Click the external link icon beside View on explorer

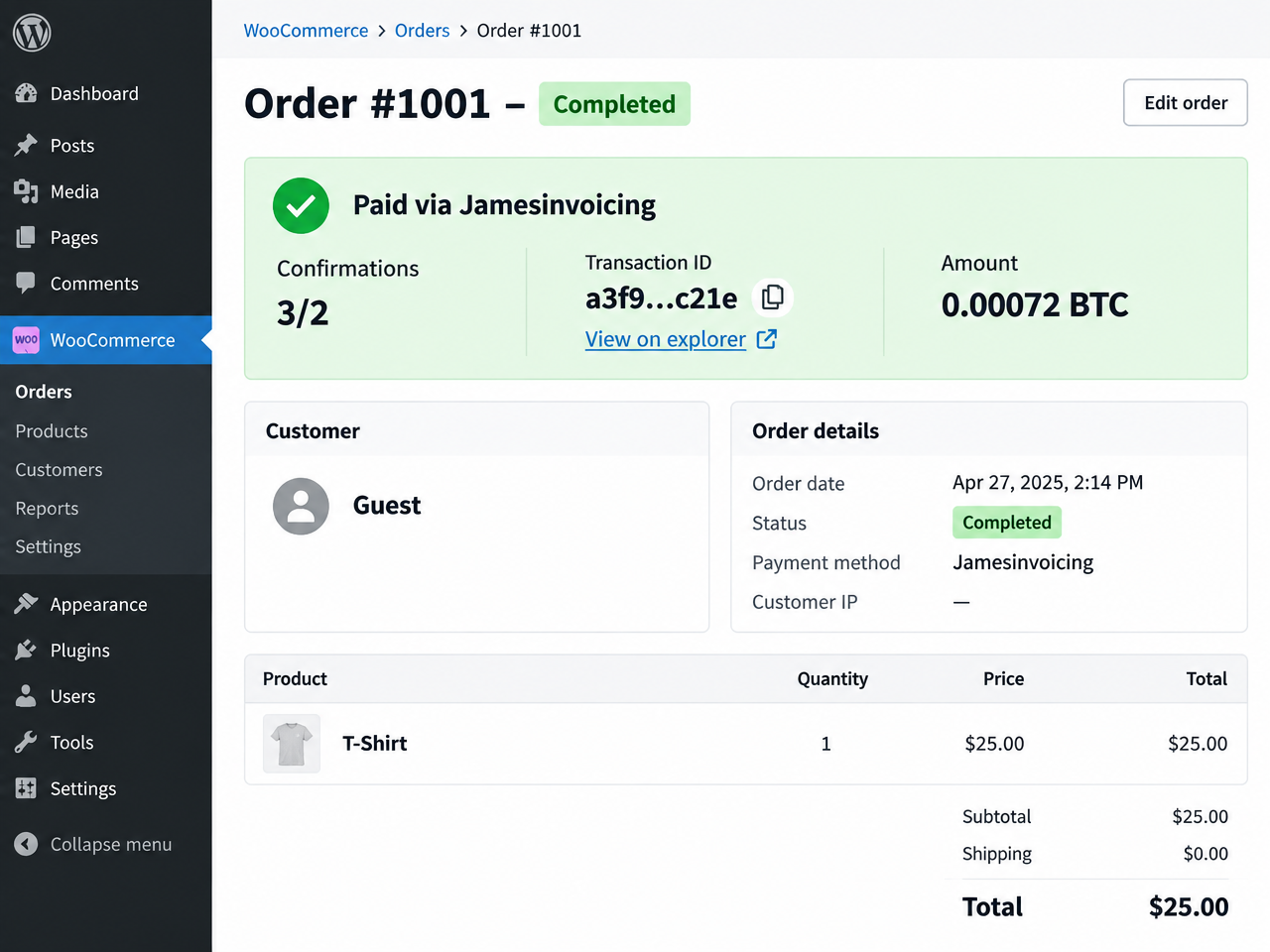[x=767, y=339]
